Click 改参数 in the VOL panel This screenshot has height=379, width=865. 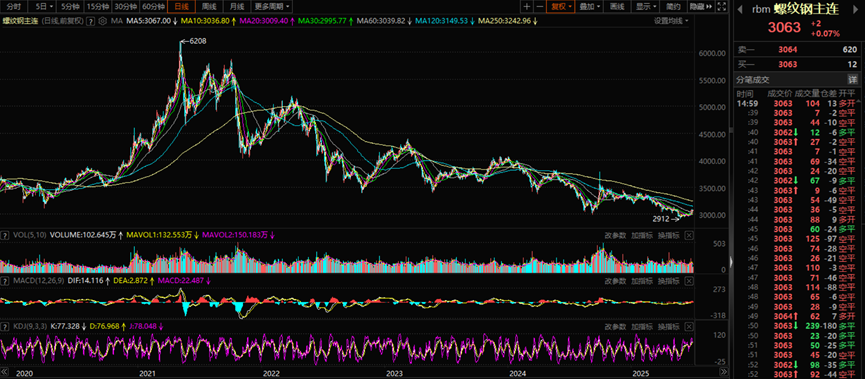click(x=615, y=235)
